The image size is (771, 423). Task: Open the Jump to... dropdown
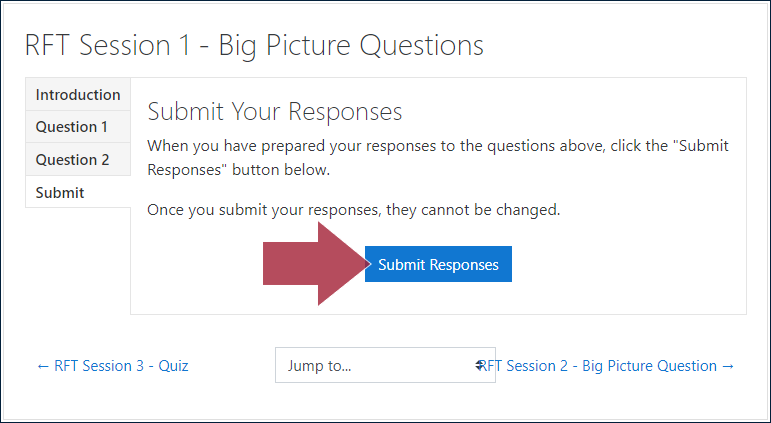click(385, 365)
